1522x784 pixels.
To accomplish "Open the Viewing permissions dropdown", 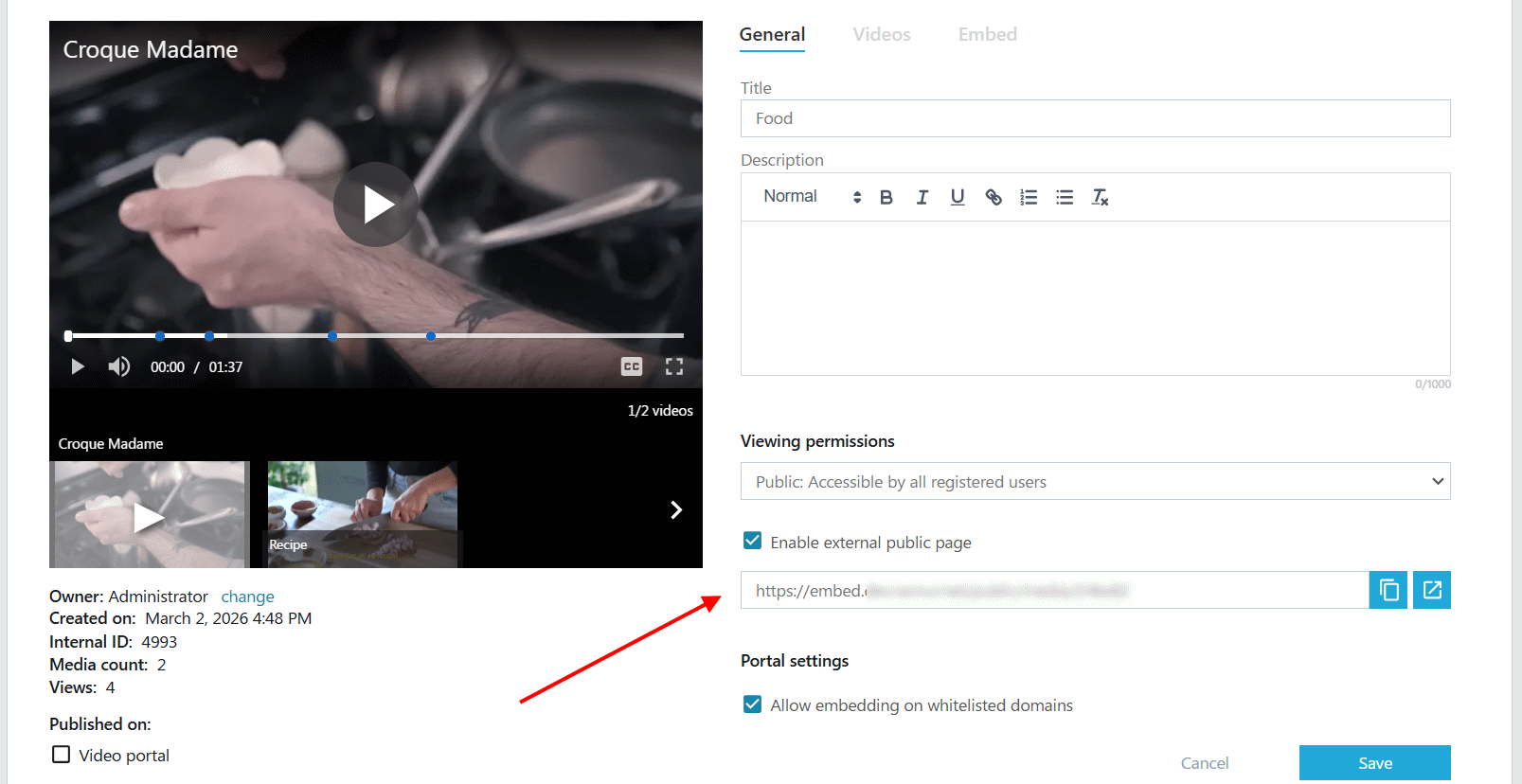I will (x=1095, y=481).
